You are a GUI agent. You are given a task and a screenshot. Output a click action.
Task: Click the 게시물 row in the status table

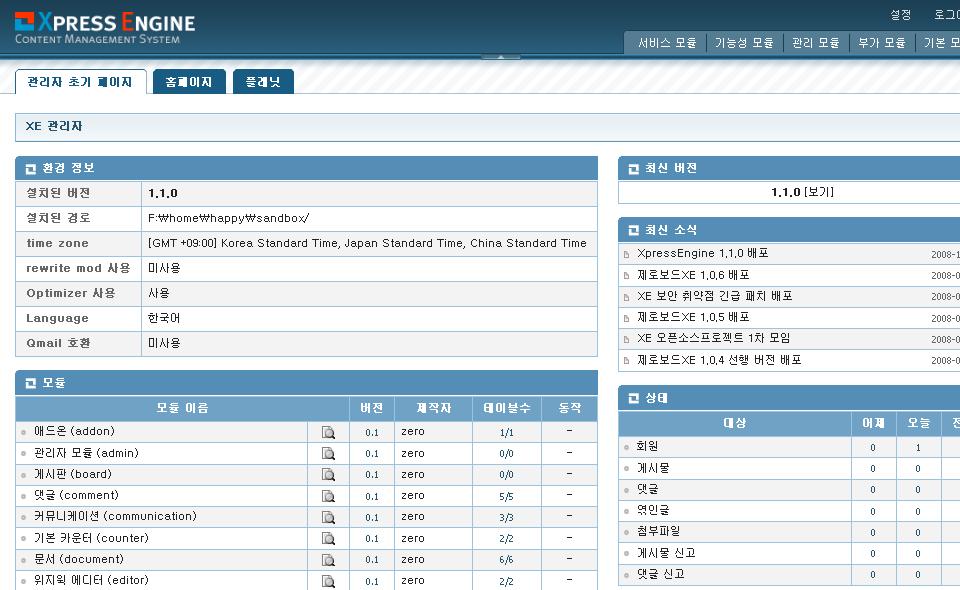[x=789, y=468]
